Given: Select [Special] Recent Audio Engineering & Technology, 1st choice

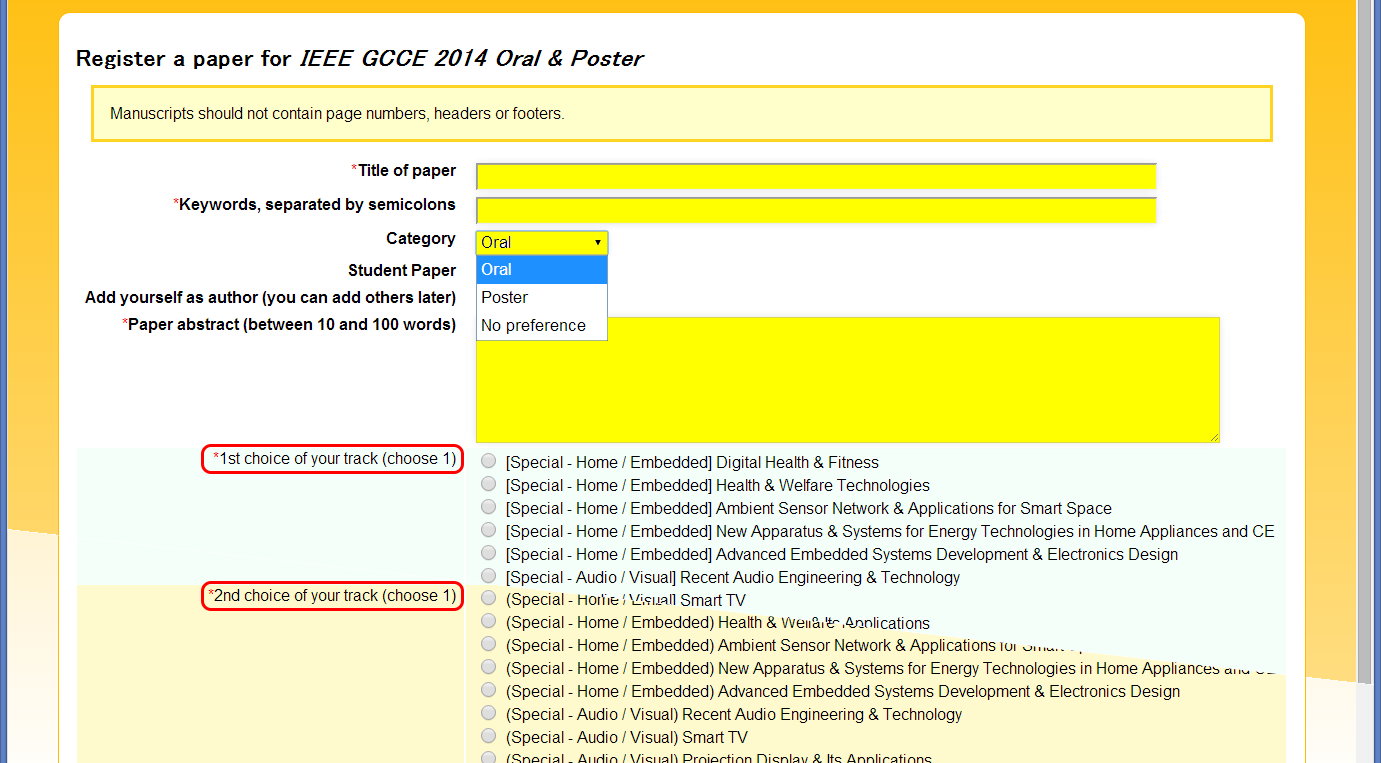Looking at the screenshot, I should (x=488, y=577).
